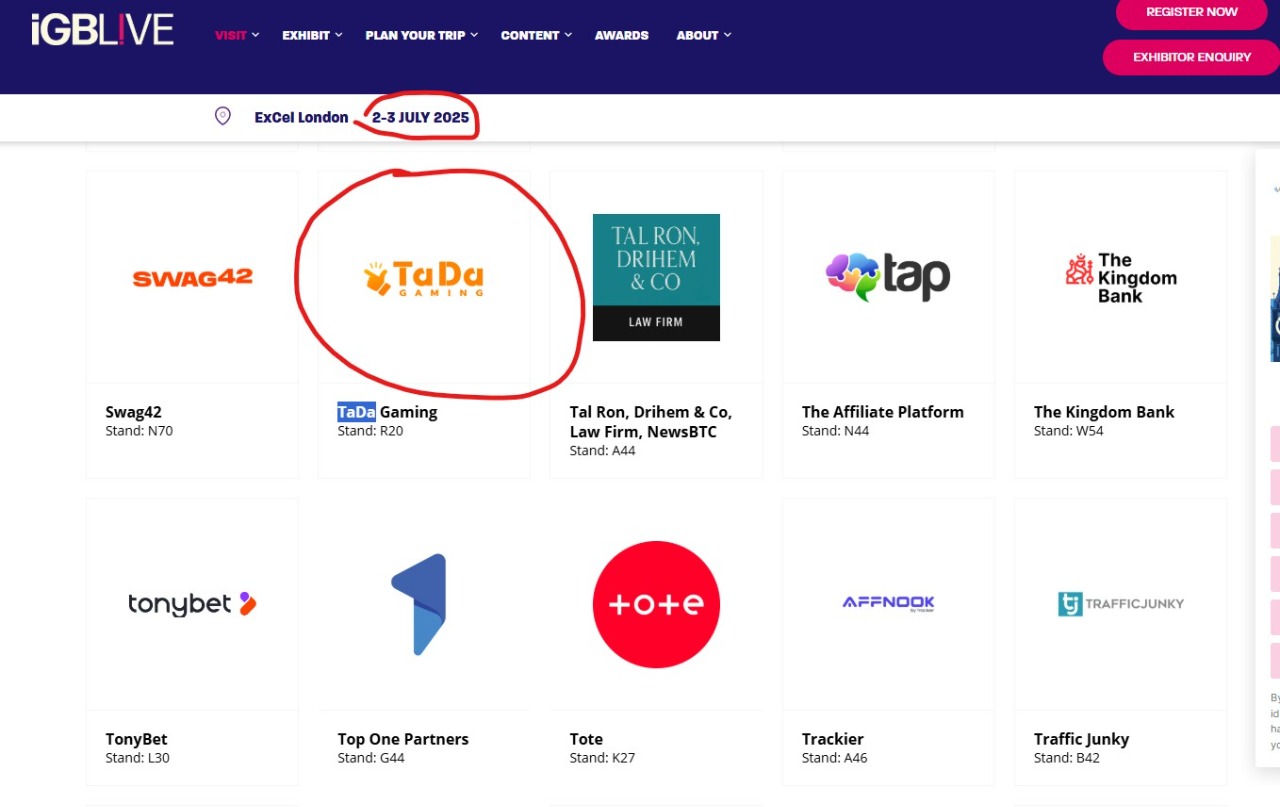Open the Tote exhibitor name link
This screenshot has width=1280, height=807.
586,739
